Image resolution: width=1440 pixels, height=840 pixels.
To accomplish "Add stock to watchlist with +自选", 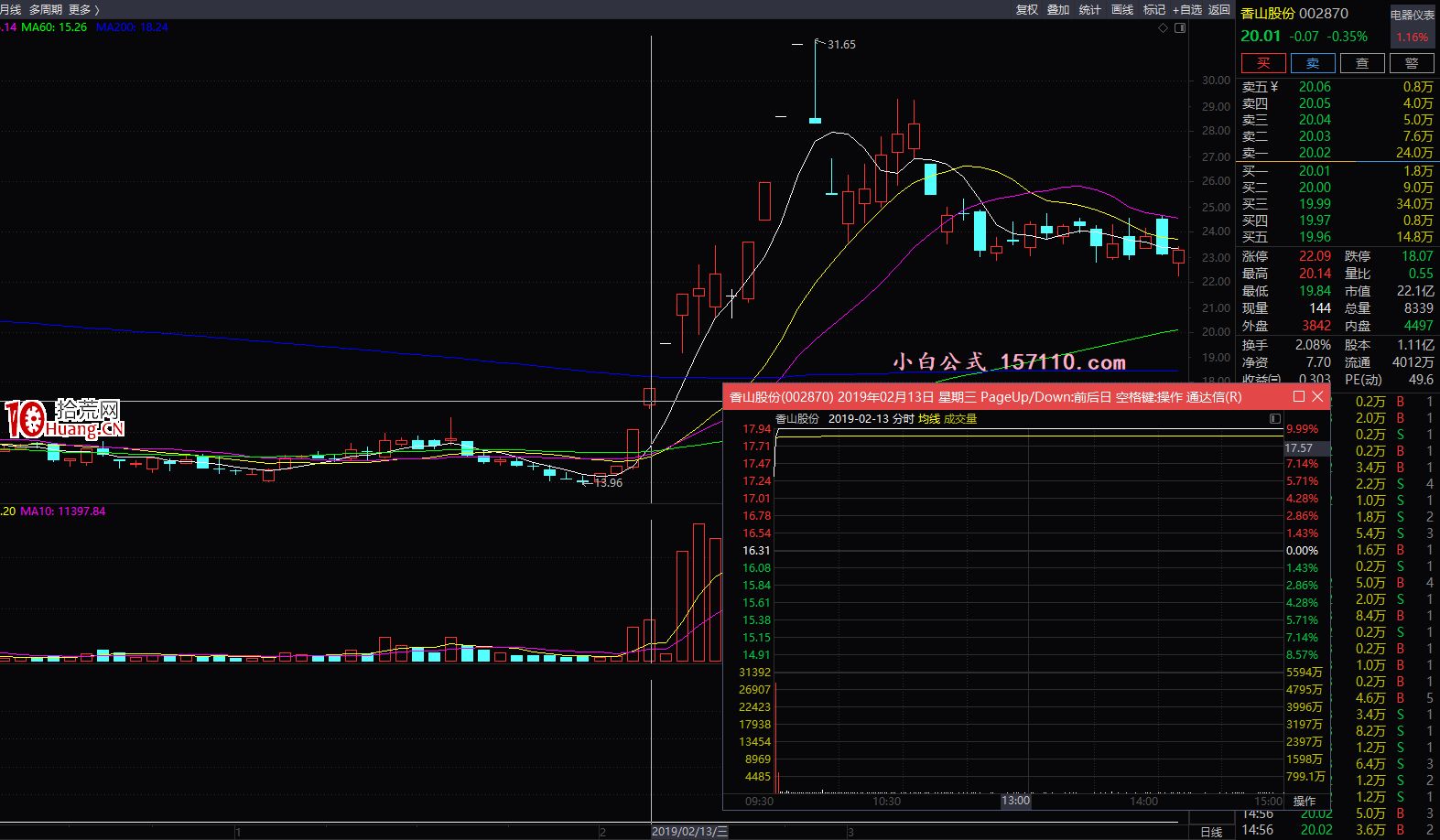I will tap(1187, 9).
